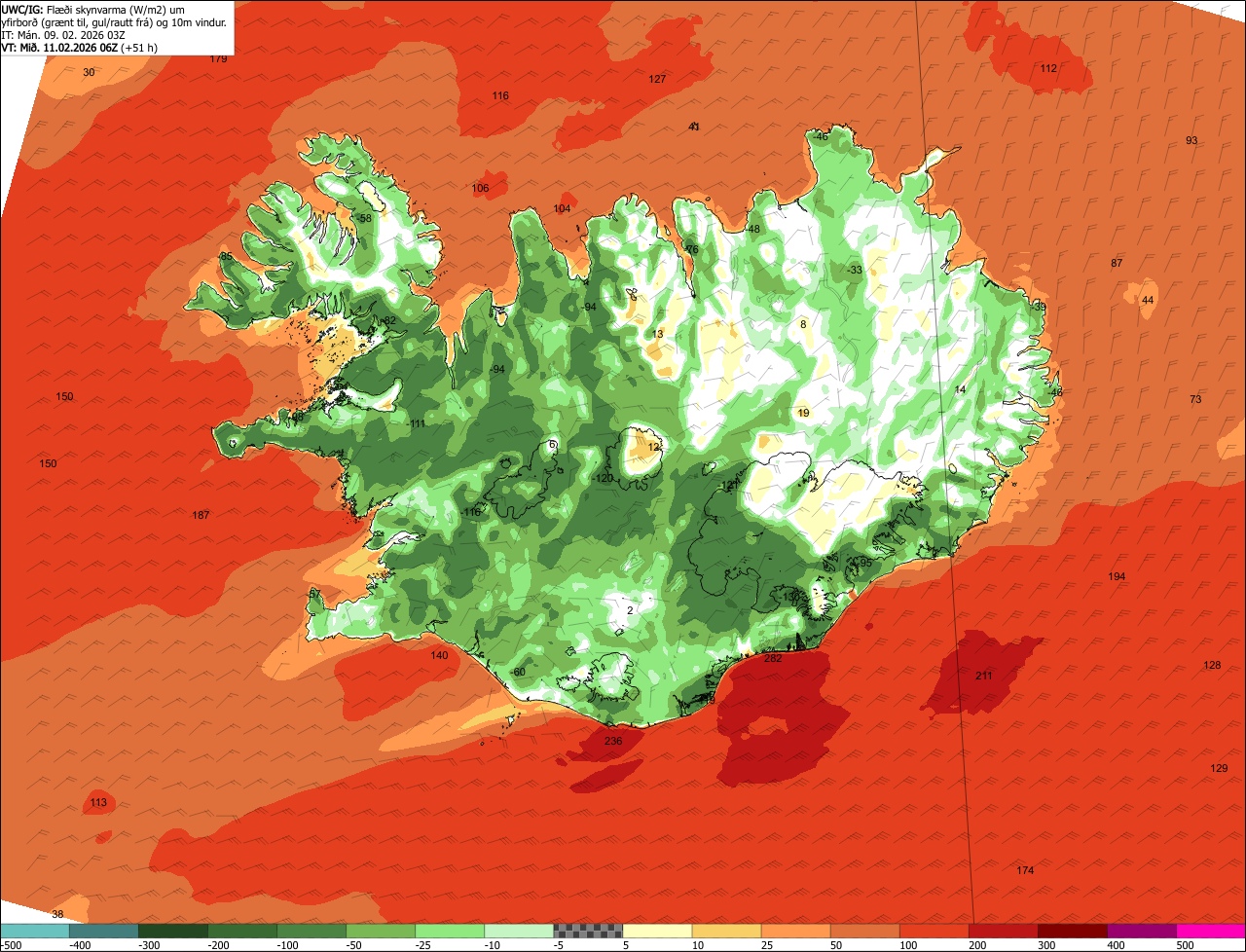The width and height of the screenshot is (1246, 952).
Task: Click the map value 113 in the southwest sea
Action: point(98,802)
